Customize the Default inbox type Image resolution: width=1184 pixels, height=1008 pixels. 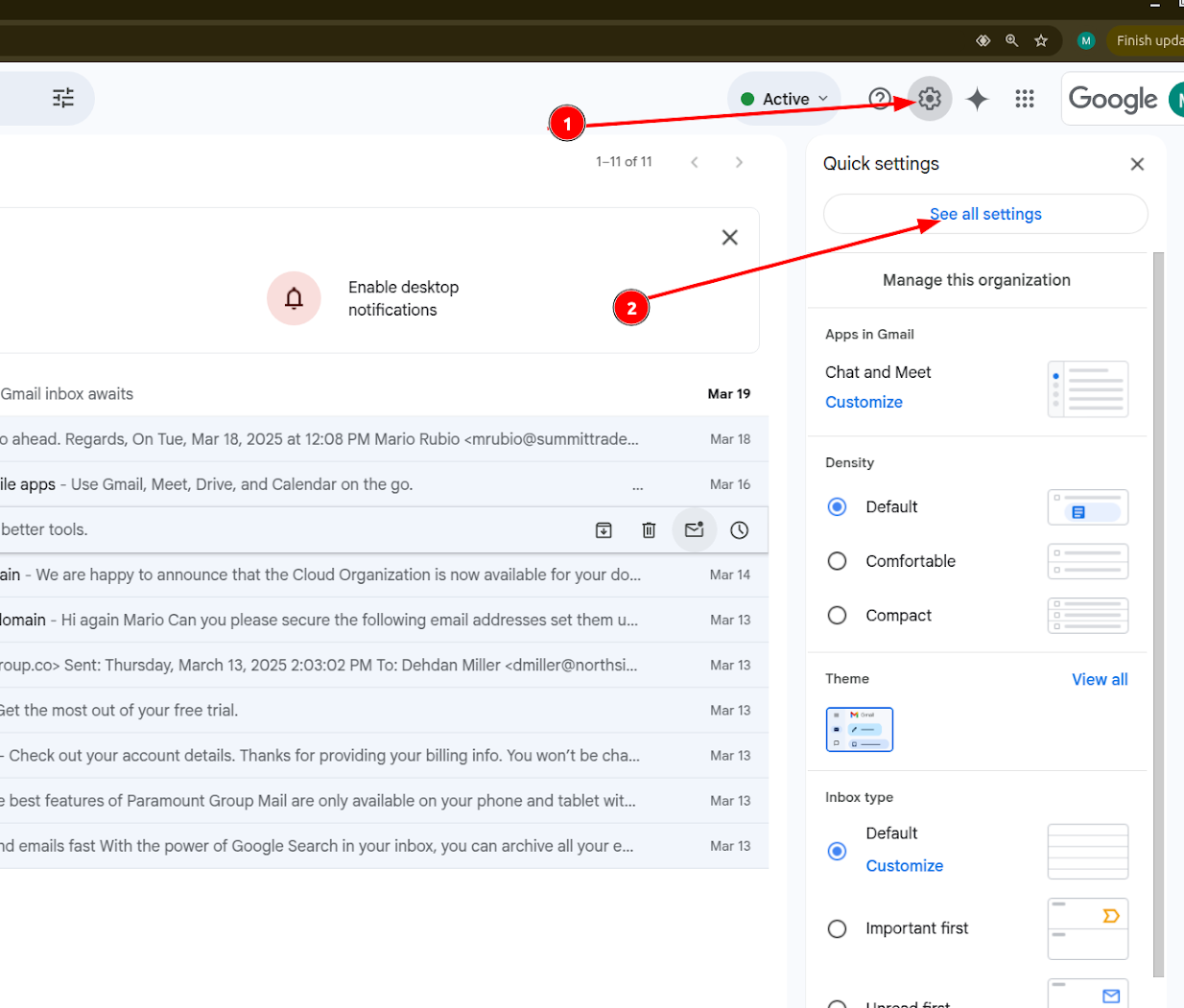click(x=904, y=865)
